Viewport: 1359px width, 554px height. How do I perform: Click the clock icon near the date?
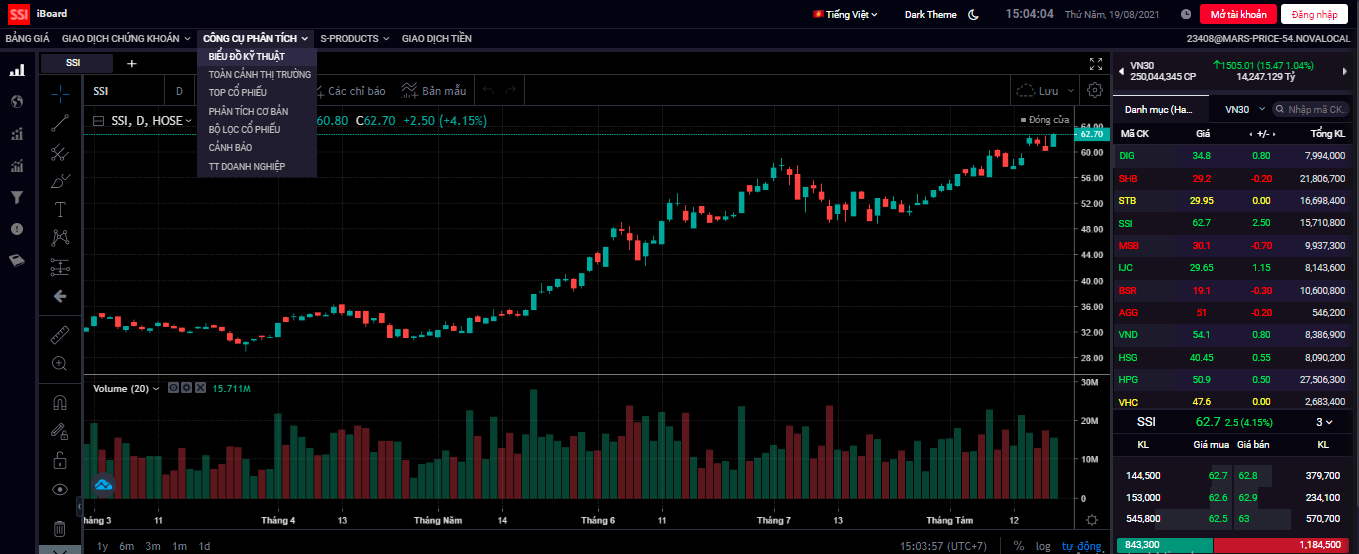tap(1185, 14)
